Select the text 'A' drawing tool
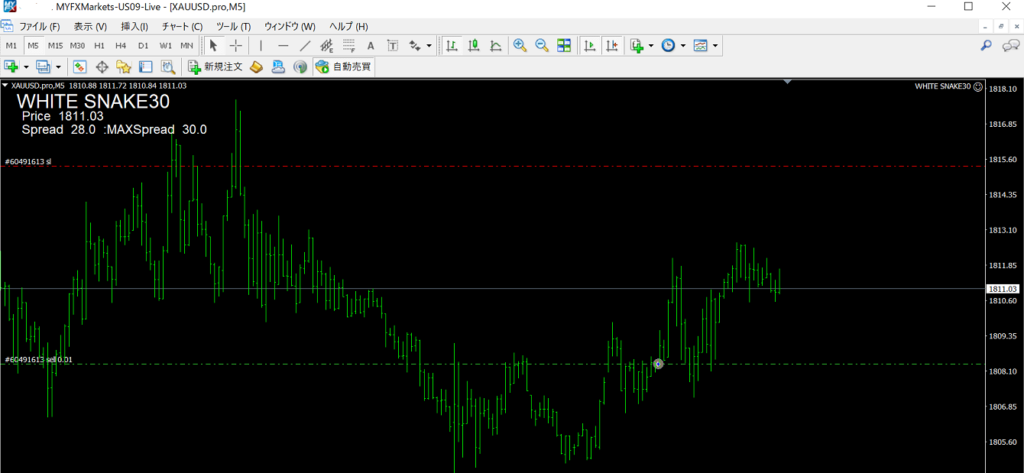The height and width of the screenshot is (473, 1024). pos(370,46)
